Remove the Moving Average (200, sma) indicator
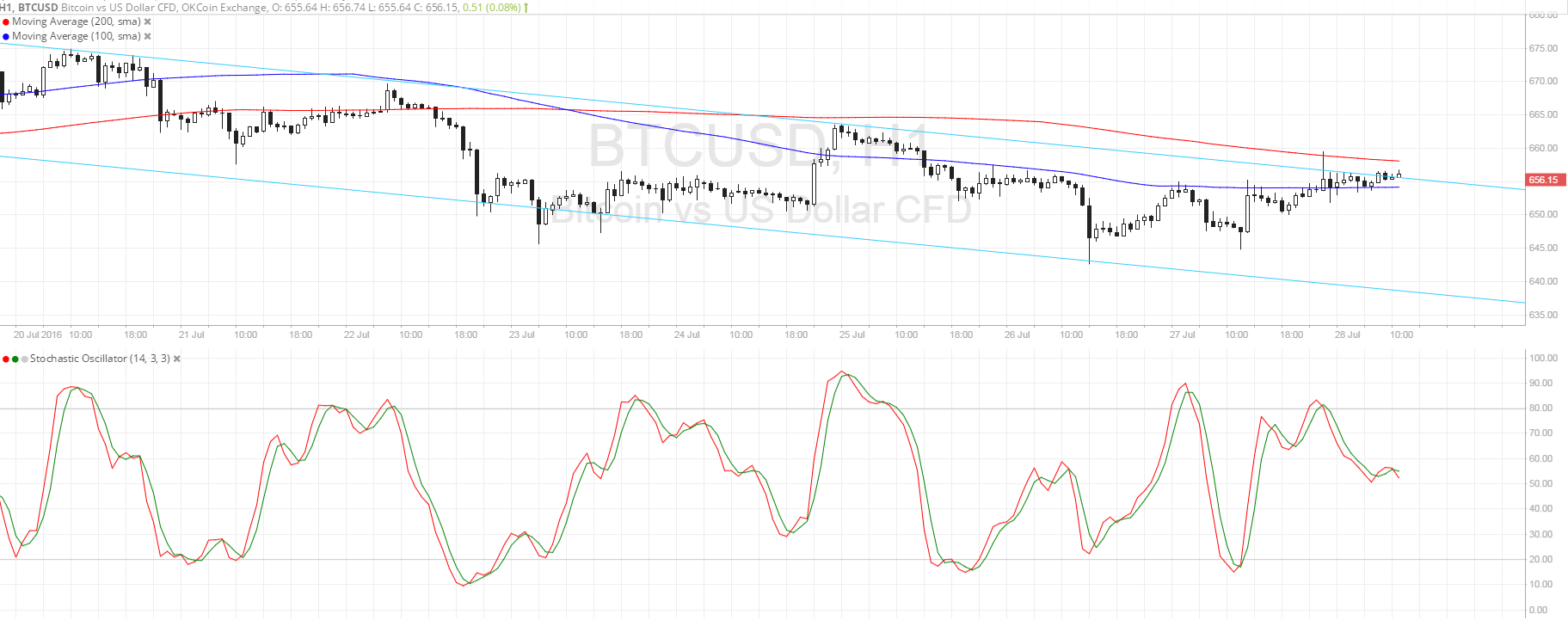Image resolution: width=1568 pixels, height=620 pixels. click(x=147, y=21)
